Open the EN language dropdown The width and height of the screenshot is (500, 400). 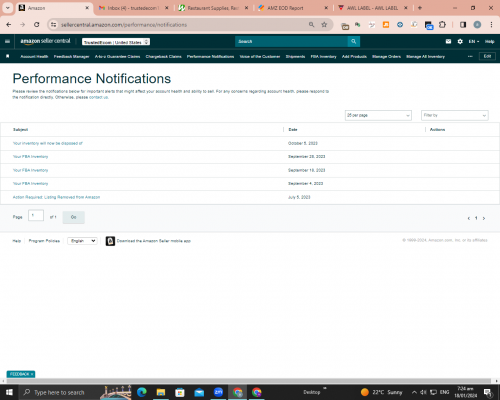(x=474, y=41)
